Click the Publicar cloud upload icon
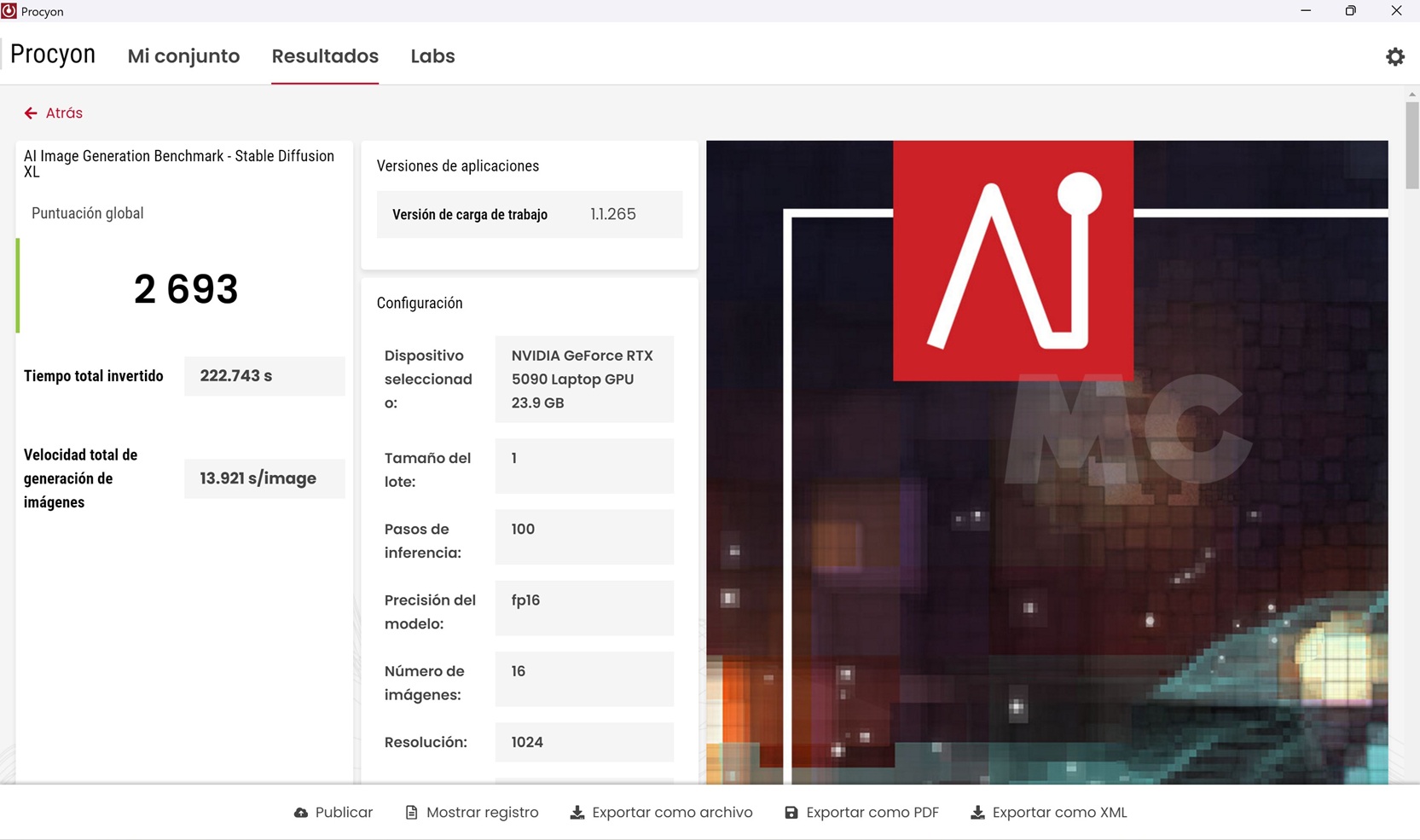 [301, 813]
